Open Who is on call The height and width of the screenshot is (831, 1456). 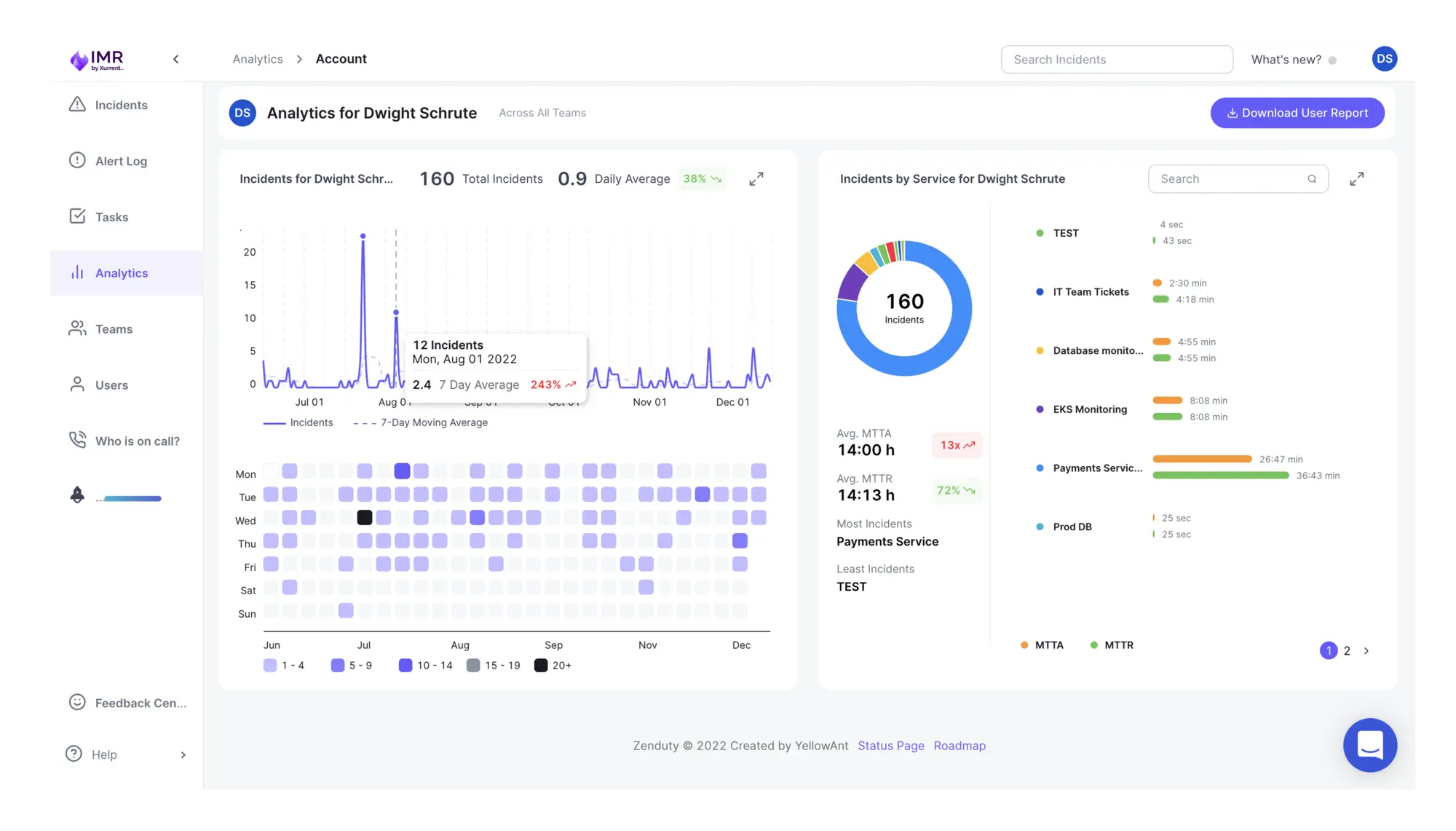137,441
